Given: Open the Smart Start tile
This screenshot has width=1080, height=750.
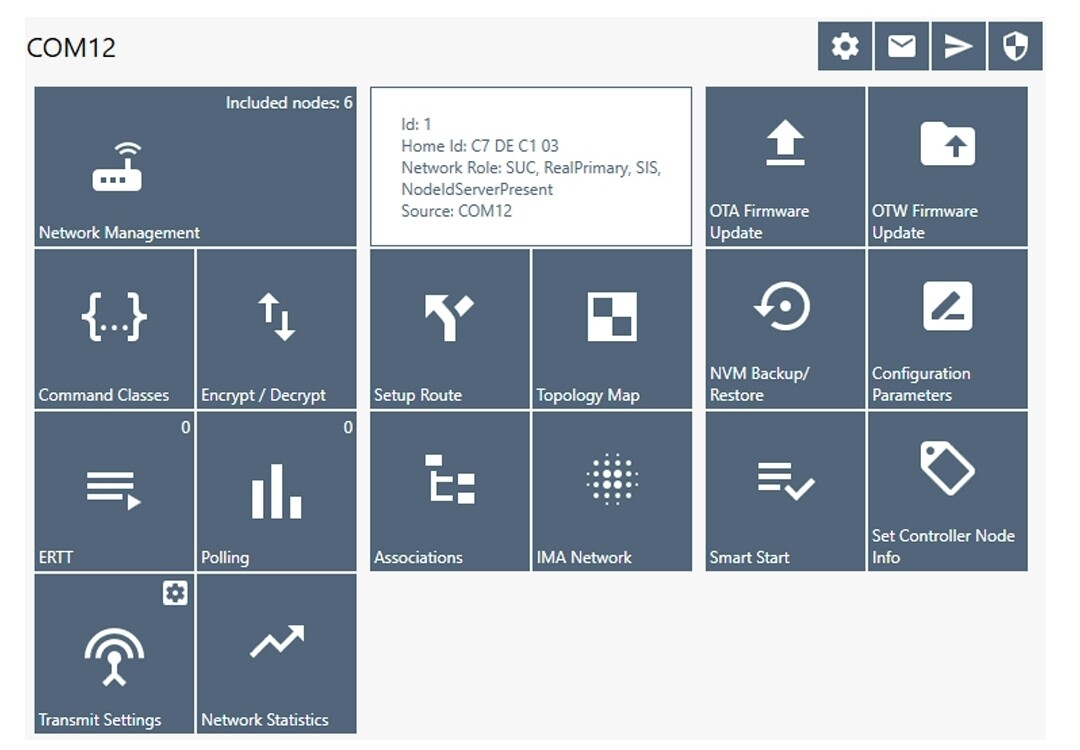Looking at the screenshot, I should click(x=785, y=491).
